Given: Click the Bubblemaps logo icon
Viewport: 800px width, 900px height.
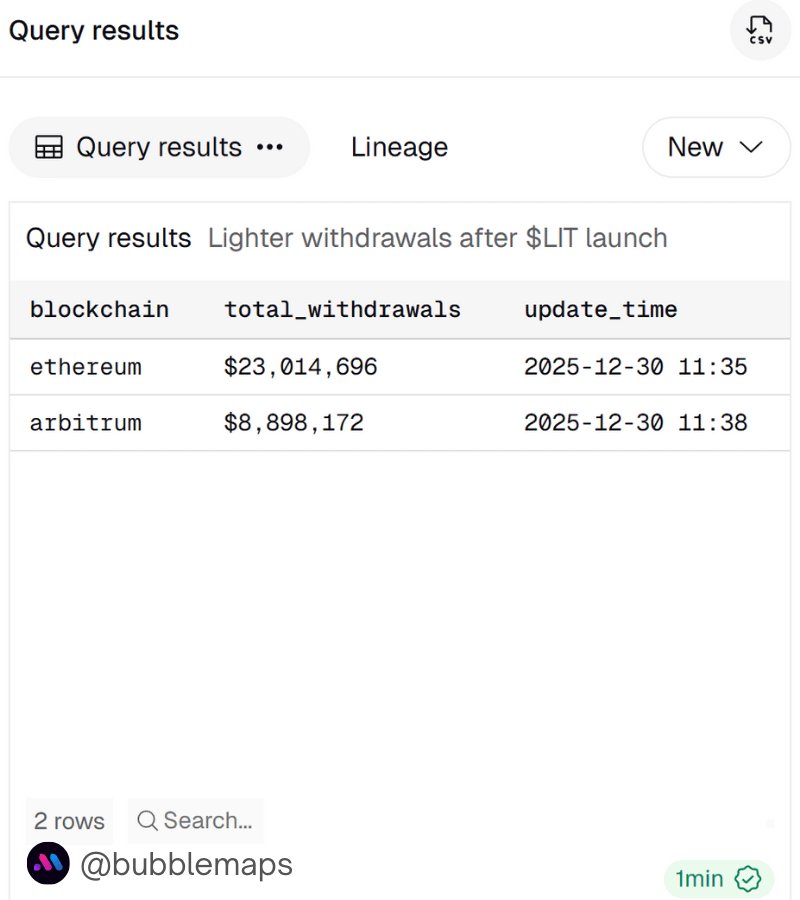Looking at the screenshot, I should [x=48, y=864].
